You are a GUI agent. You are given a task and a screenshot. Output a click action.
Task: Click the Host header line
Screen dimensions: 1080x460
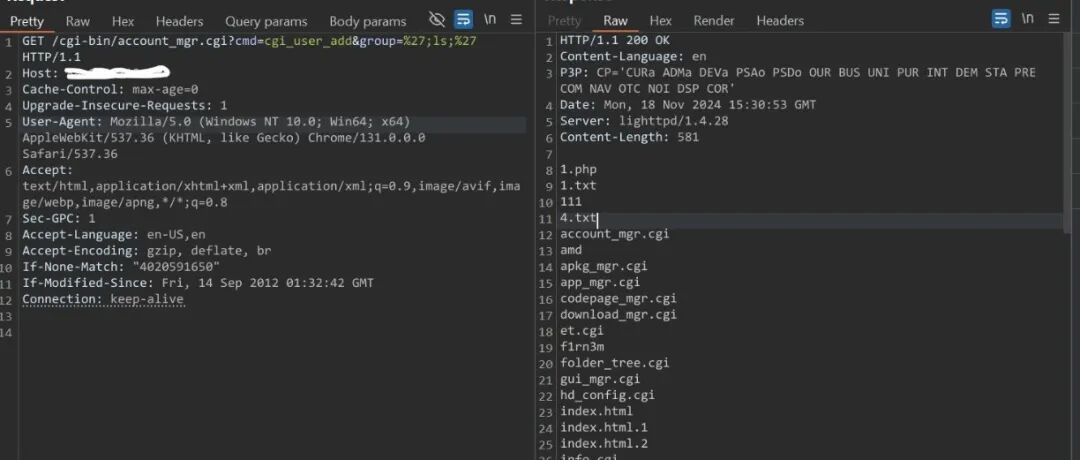(96, 72)
